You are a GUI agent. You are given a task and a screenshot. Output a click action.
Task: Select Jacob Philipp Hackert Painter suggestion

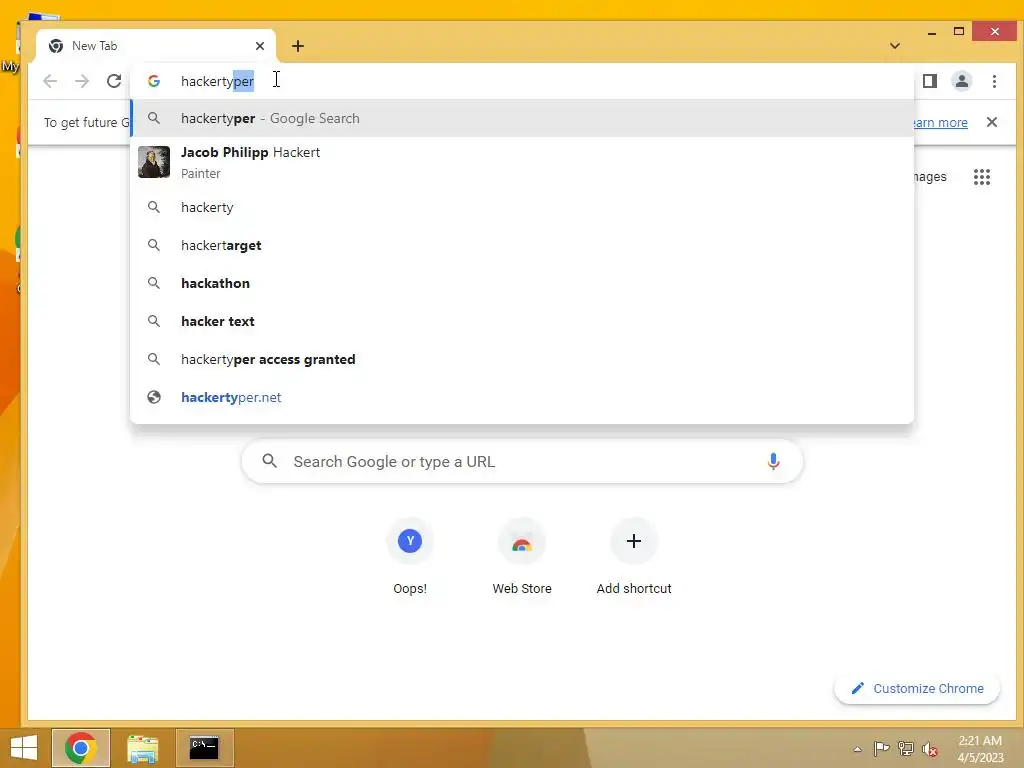(x=522, y=162)
